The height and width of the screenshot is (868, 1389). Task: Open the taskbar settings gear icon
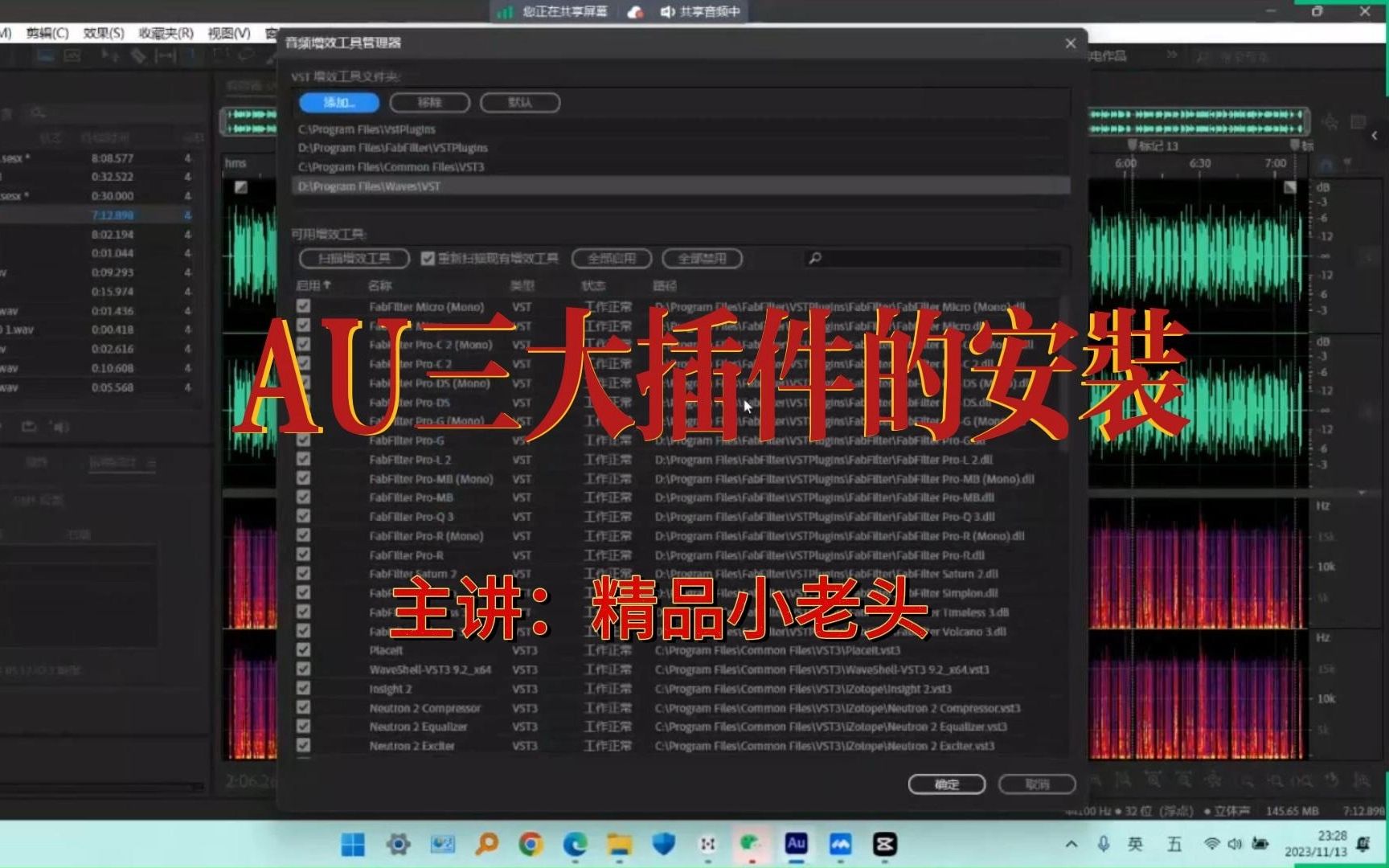(398, 844)
